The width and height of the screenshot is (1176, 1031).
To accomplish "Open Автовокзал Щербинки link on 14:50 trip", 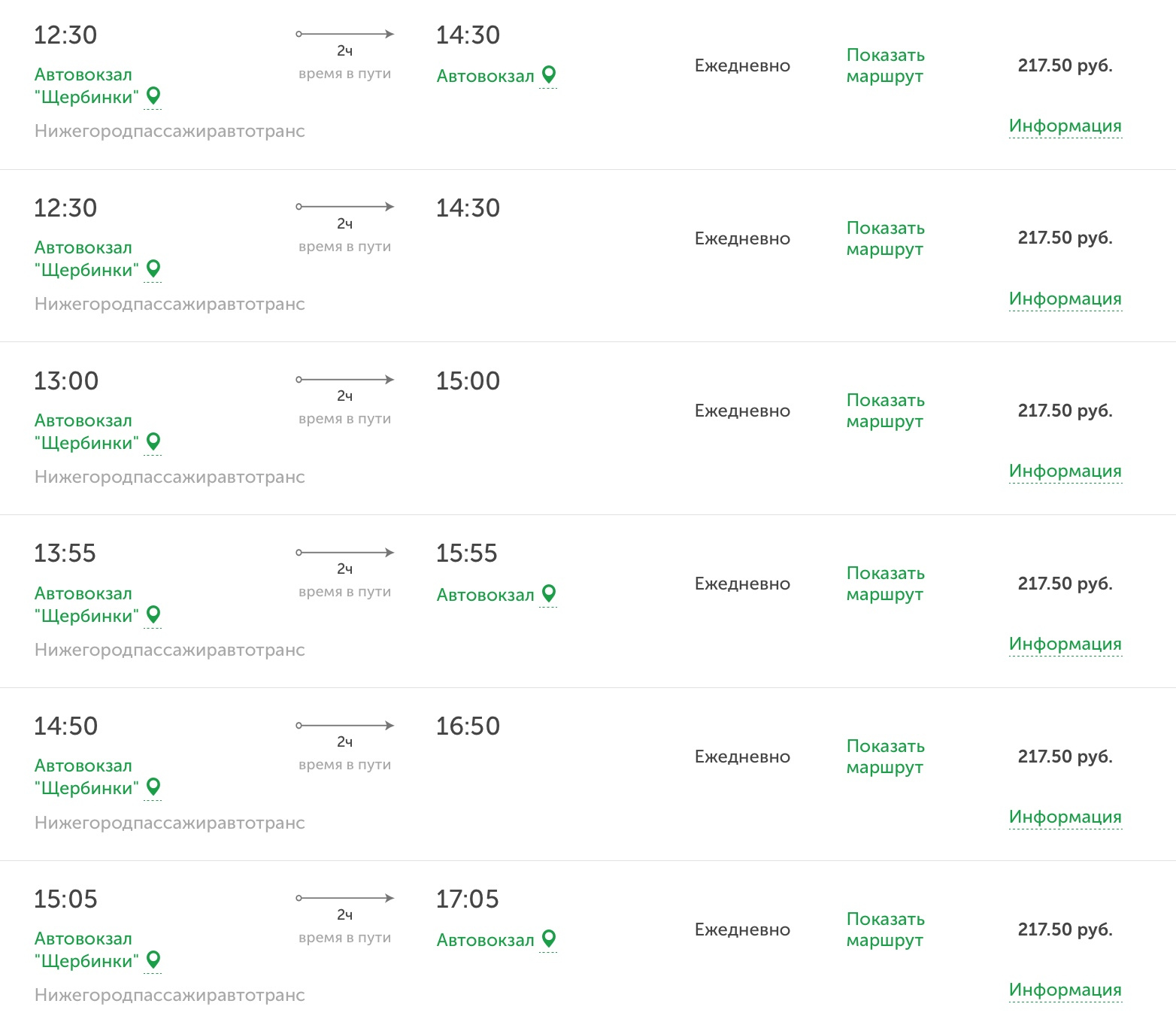I will click(86, 777).
